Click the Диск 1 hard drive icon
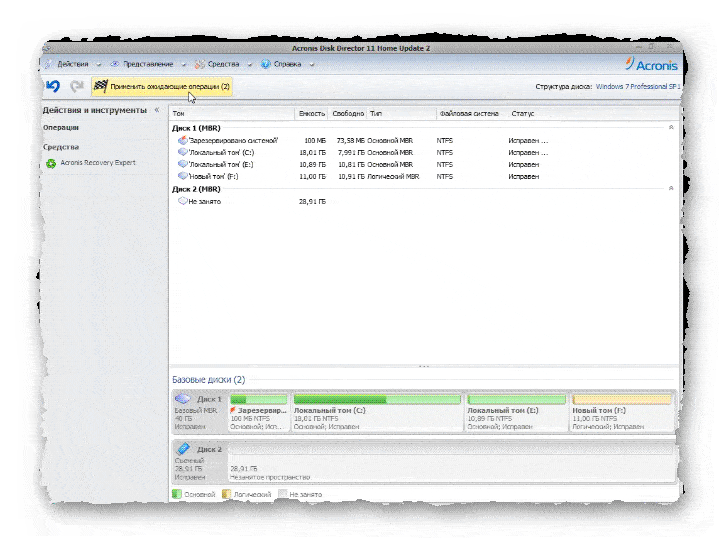 coord(183,399)
